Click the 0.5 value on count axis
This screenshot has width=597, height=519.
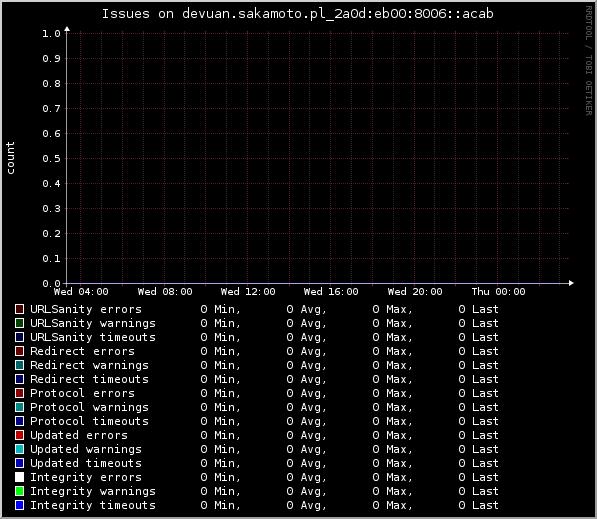pyautogui.click(x=51, y=159)
